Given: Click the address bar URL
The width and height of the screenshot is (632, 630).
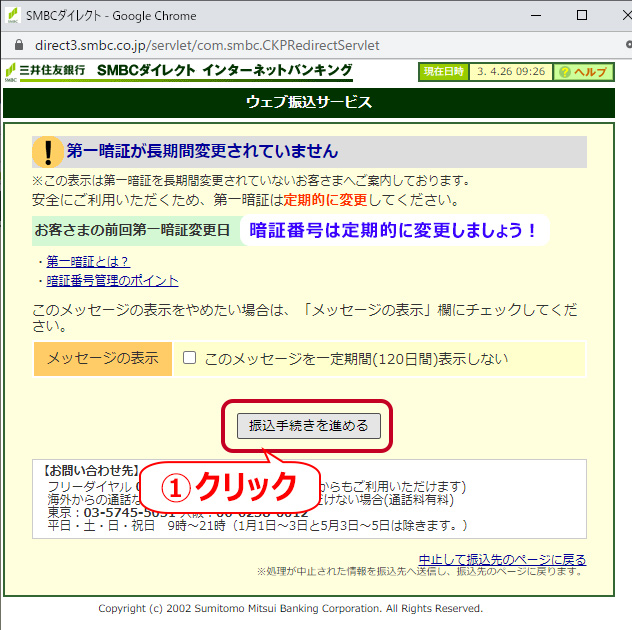Looking at the screenshot, I should (x=207, y=45).
